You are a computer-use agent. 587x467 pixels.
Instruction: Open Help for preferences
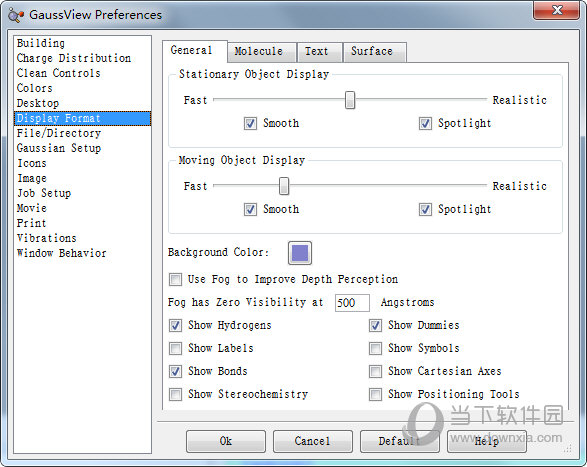point(487,441)
